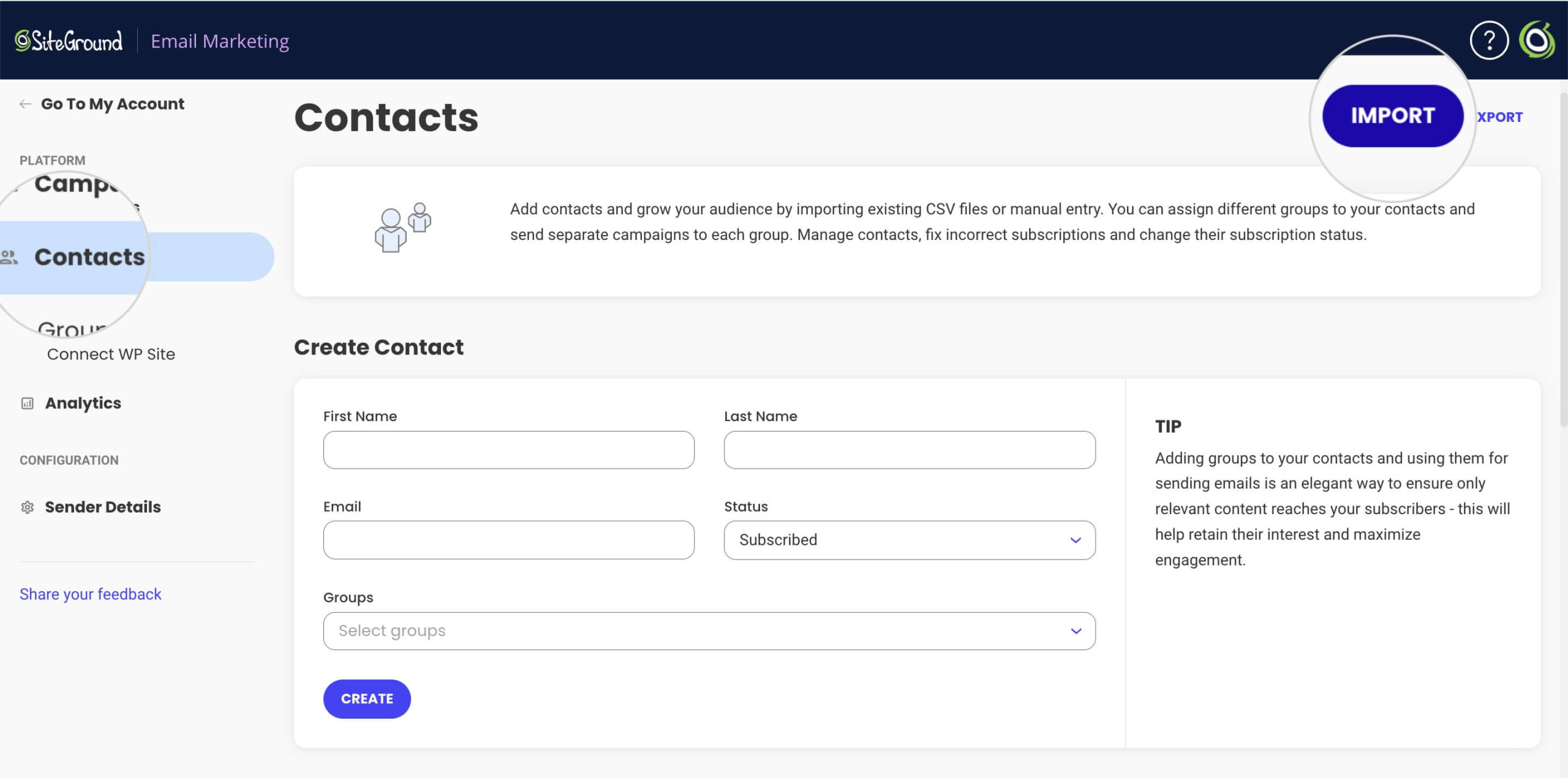
Task: Click the Share your feedback link
Action: click(89, 593)
